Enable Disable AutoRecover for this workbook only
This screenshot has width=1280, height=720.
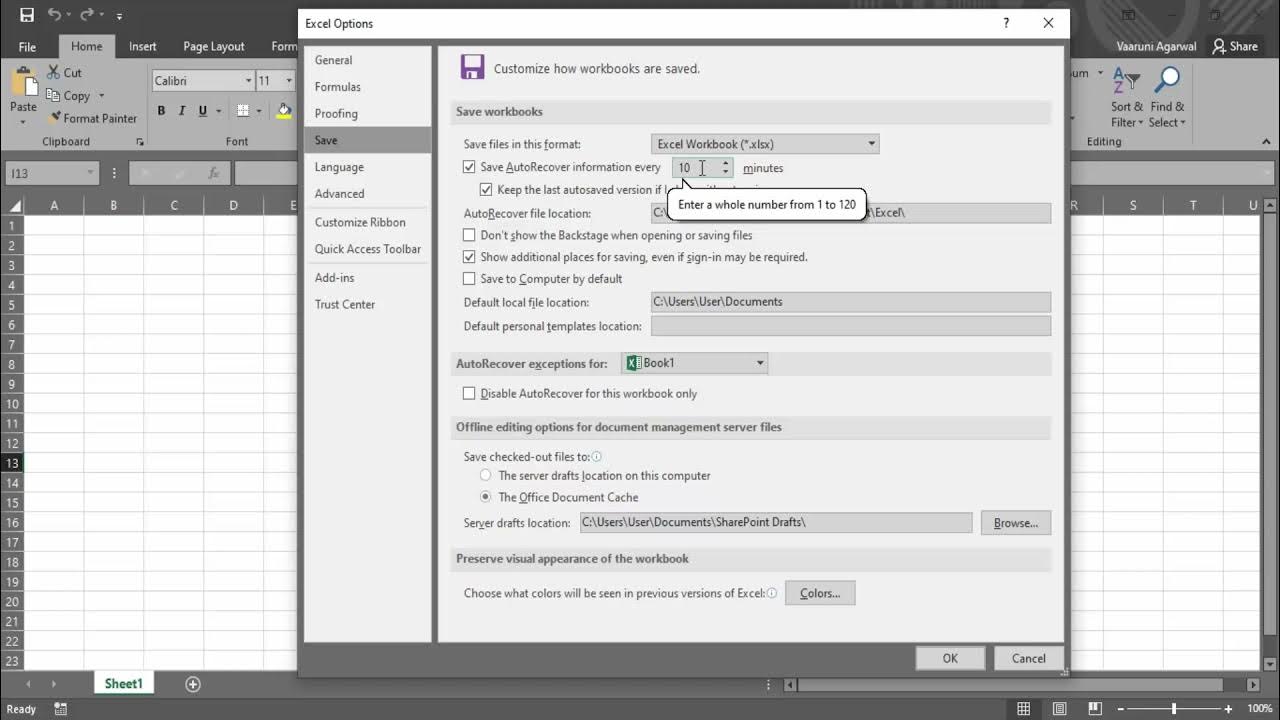click(x=469, y=393)
